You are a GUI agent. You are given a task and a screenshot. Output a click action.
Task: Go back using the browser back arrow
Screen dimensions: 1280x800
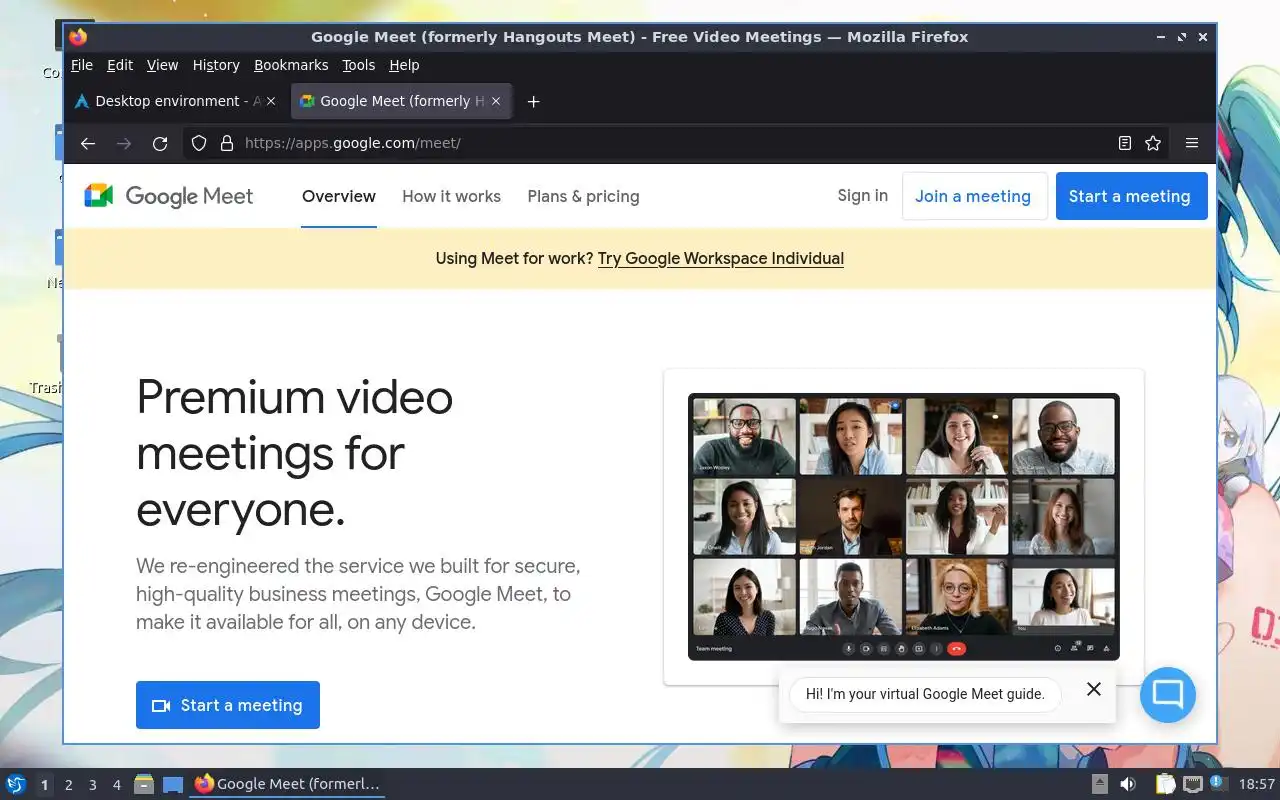(88, 143)
